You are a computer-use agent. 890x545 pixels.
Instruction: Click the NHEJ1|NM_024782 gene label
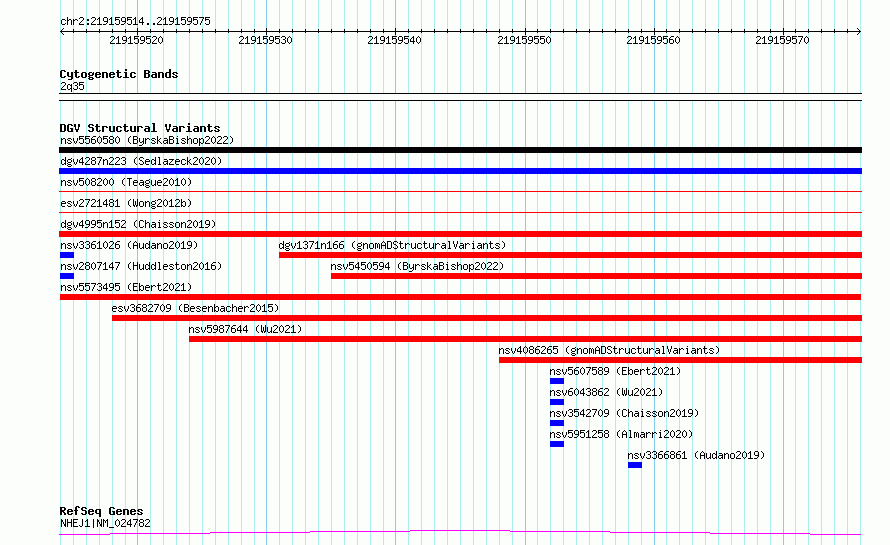pos(105,523)
